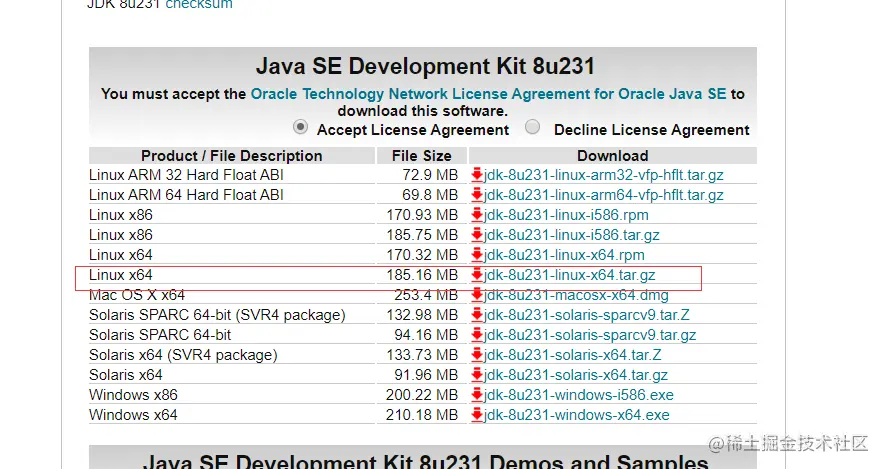The width and height of the screenshot is (884, 469).
Task: Download jdk-8u231-windows-x64.exe link
Action: click(576, 415)
